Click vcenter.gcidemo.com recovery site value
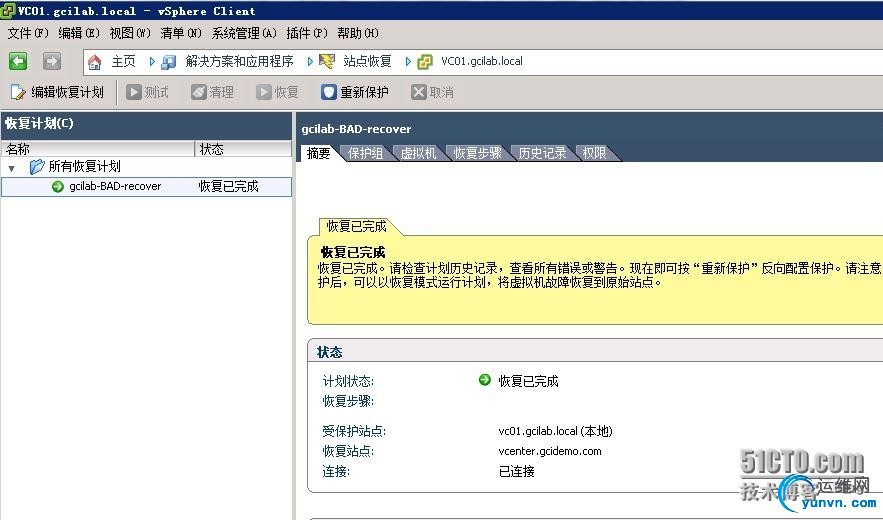Screen dimensions: 883x520 (x=550, y=451)
